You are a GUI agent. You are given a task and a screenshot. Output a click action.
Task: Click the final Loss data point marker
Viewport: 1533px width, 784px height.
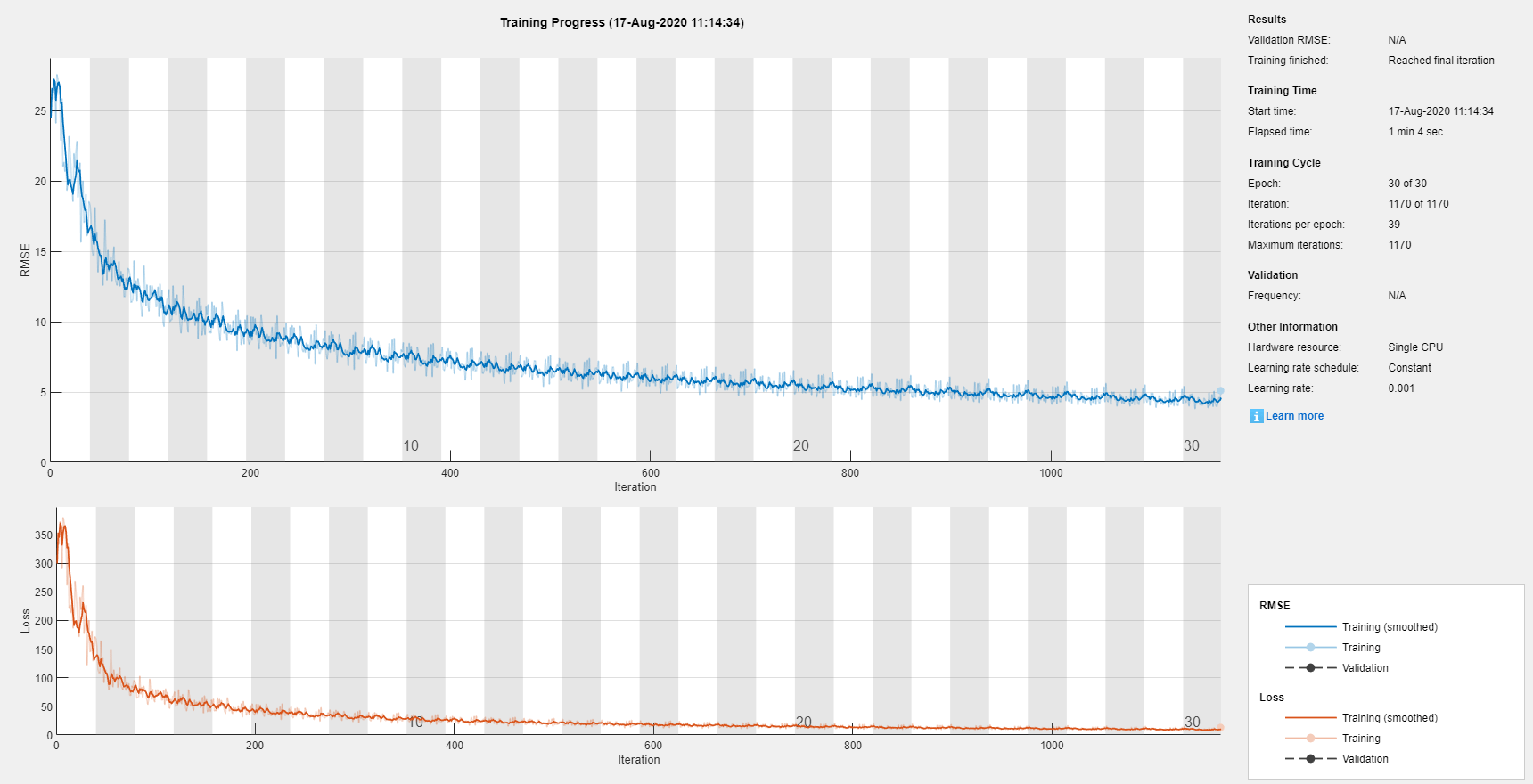(1220, 728)
